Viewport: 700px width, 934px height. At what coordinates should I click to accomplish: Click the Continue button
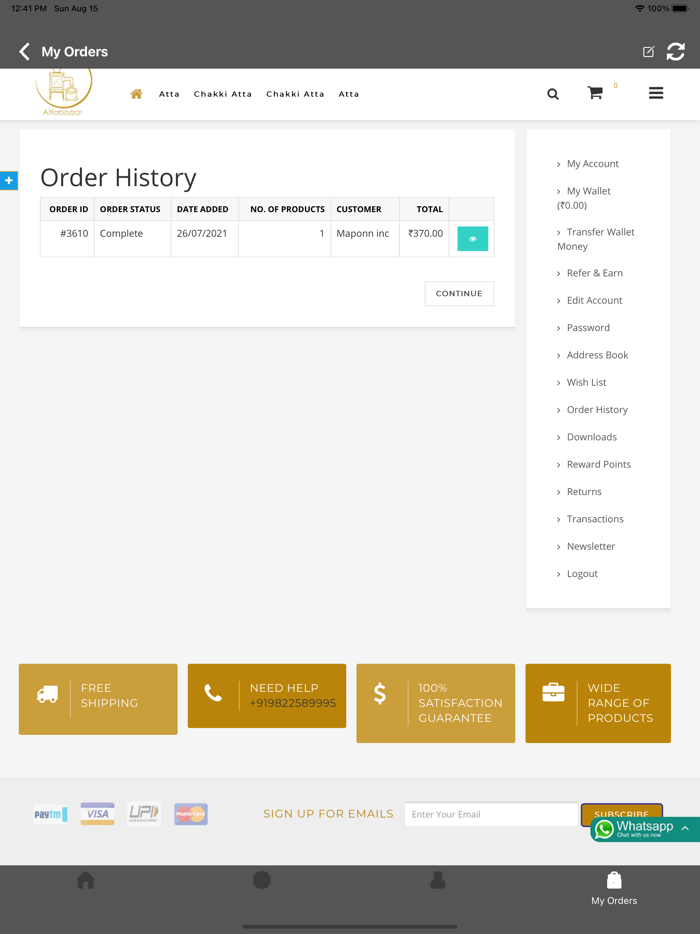pos(459,294)
